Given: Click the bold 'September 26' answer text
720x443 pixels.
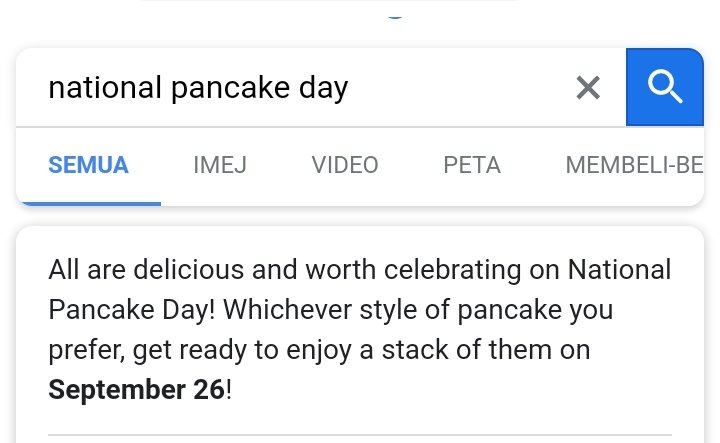Looking at the screenshot, I should [x=136, y=390].
